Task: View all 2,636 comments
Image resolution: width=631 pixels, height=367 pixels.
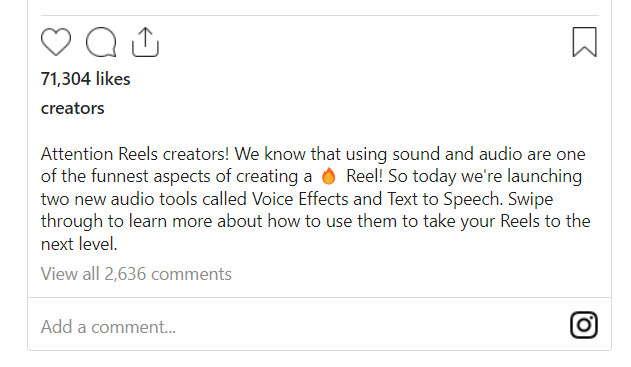Action: click(x=136, y=274)
